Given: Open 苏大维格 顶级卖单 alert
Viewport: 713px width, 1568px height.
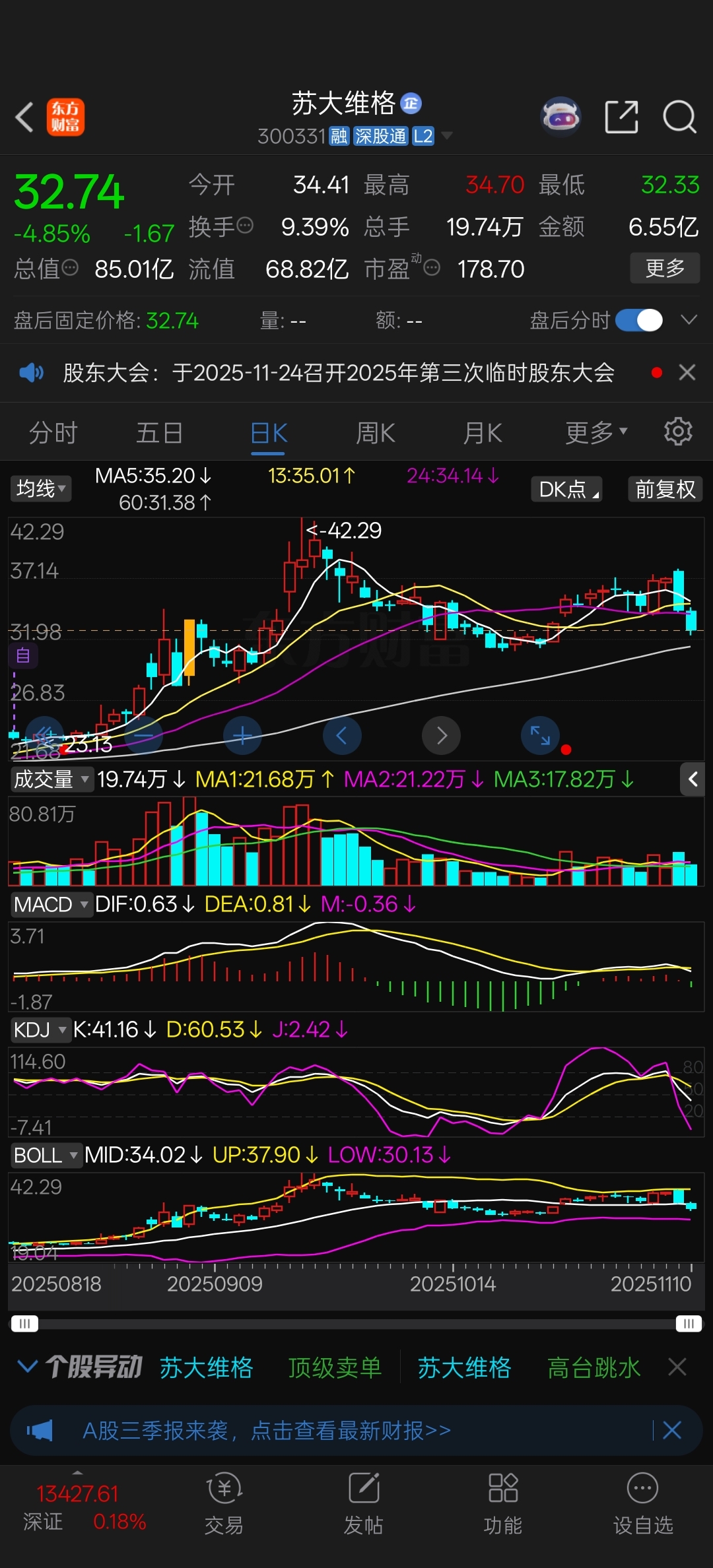Looking at the screenshot, I should pyautogui.click(x=271, y=1367).
